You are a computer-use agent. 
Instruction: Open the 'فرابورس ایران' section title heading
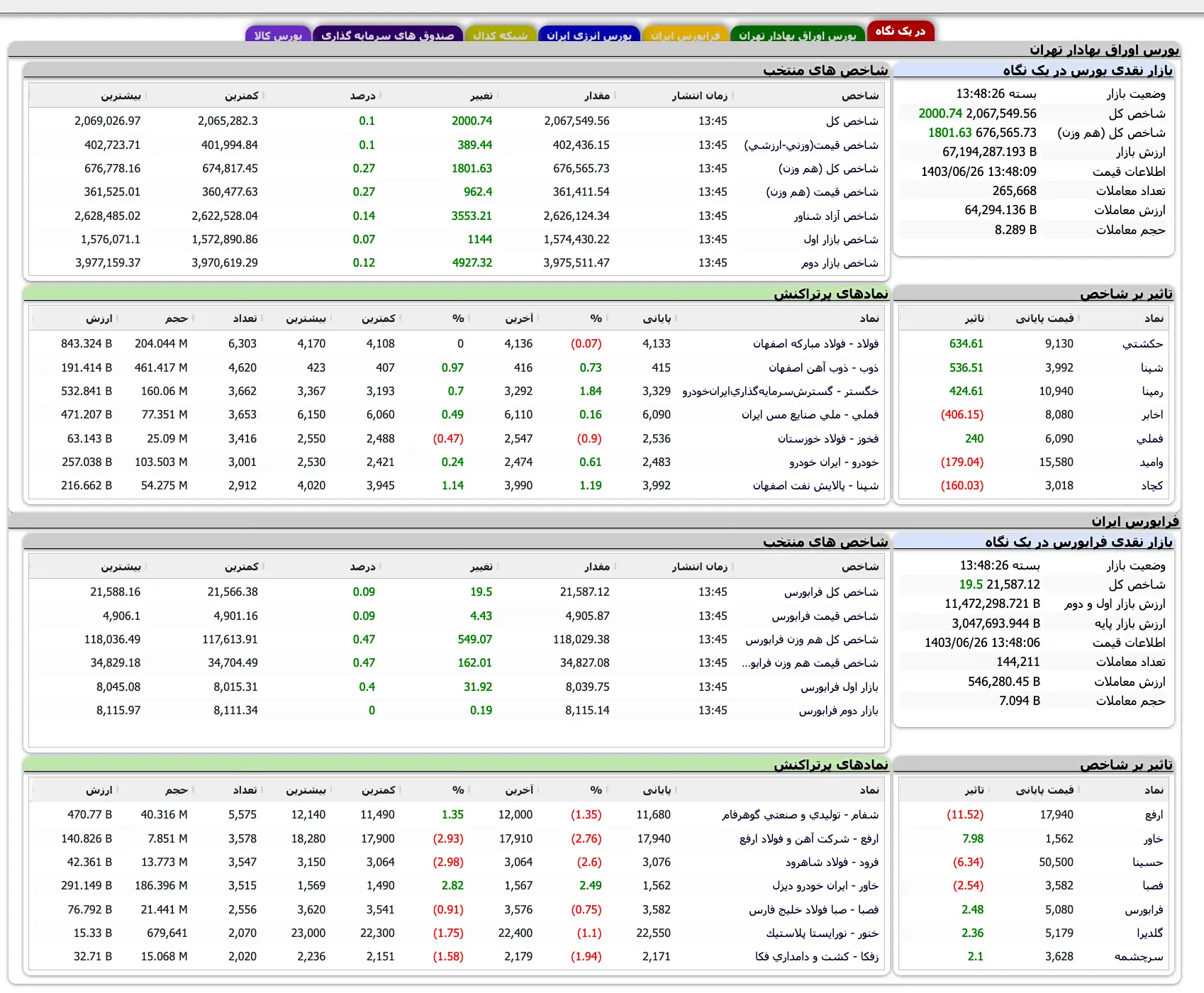1135,521
